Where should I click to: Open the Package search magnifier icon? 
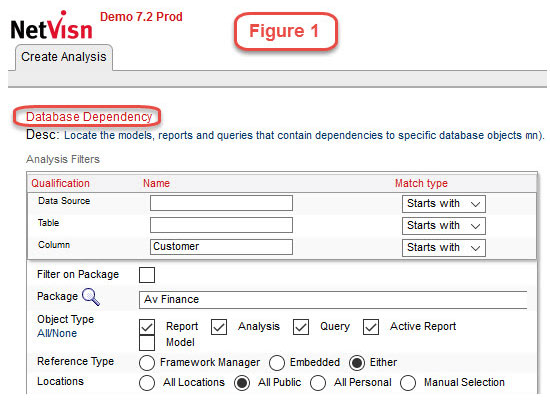[91, 297]
